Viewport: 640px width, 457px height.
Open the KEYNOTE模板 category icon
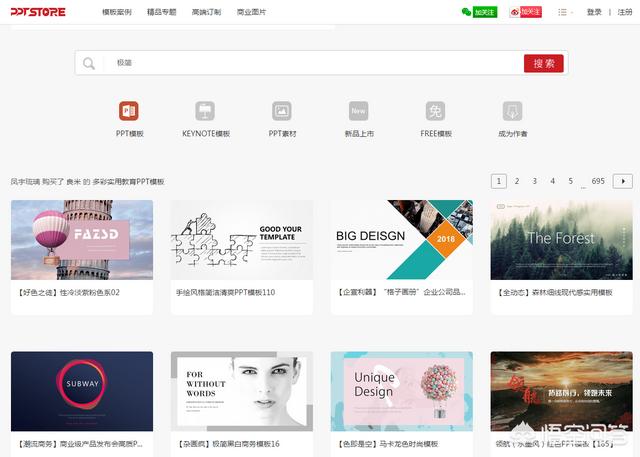(x=206, y=111)
